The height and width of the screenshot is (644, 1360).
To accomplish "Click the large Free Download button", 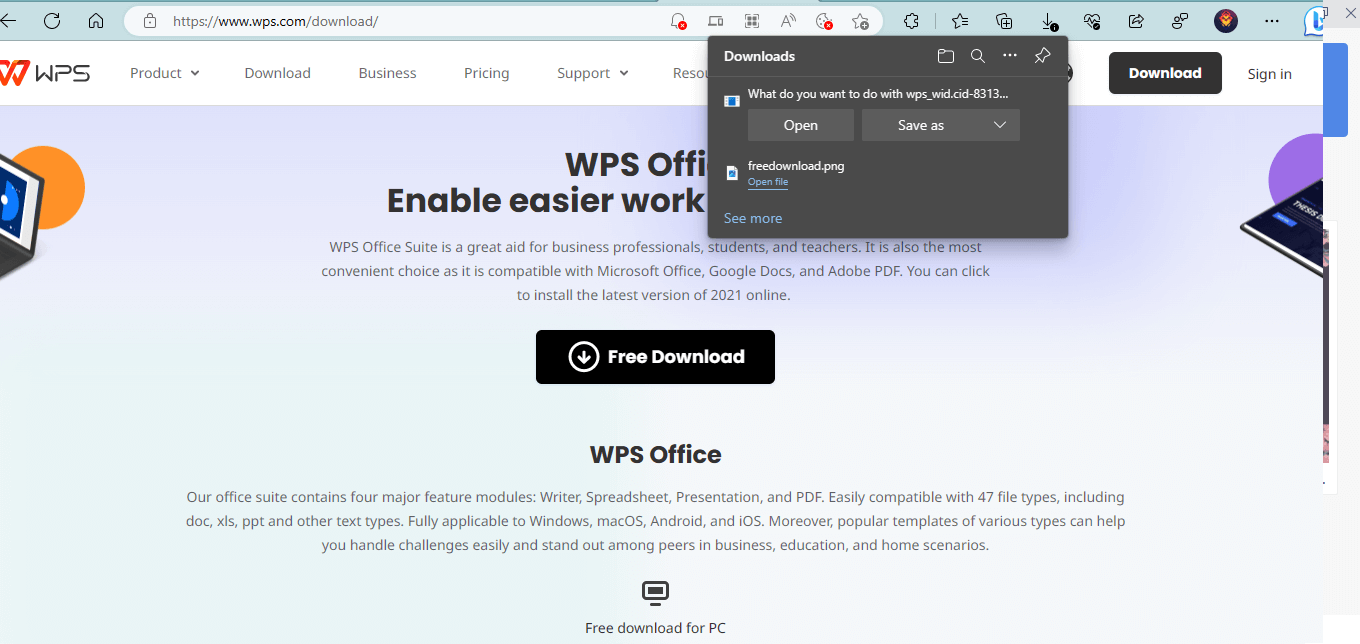I will 655,357.
